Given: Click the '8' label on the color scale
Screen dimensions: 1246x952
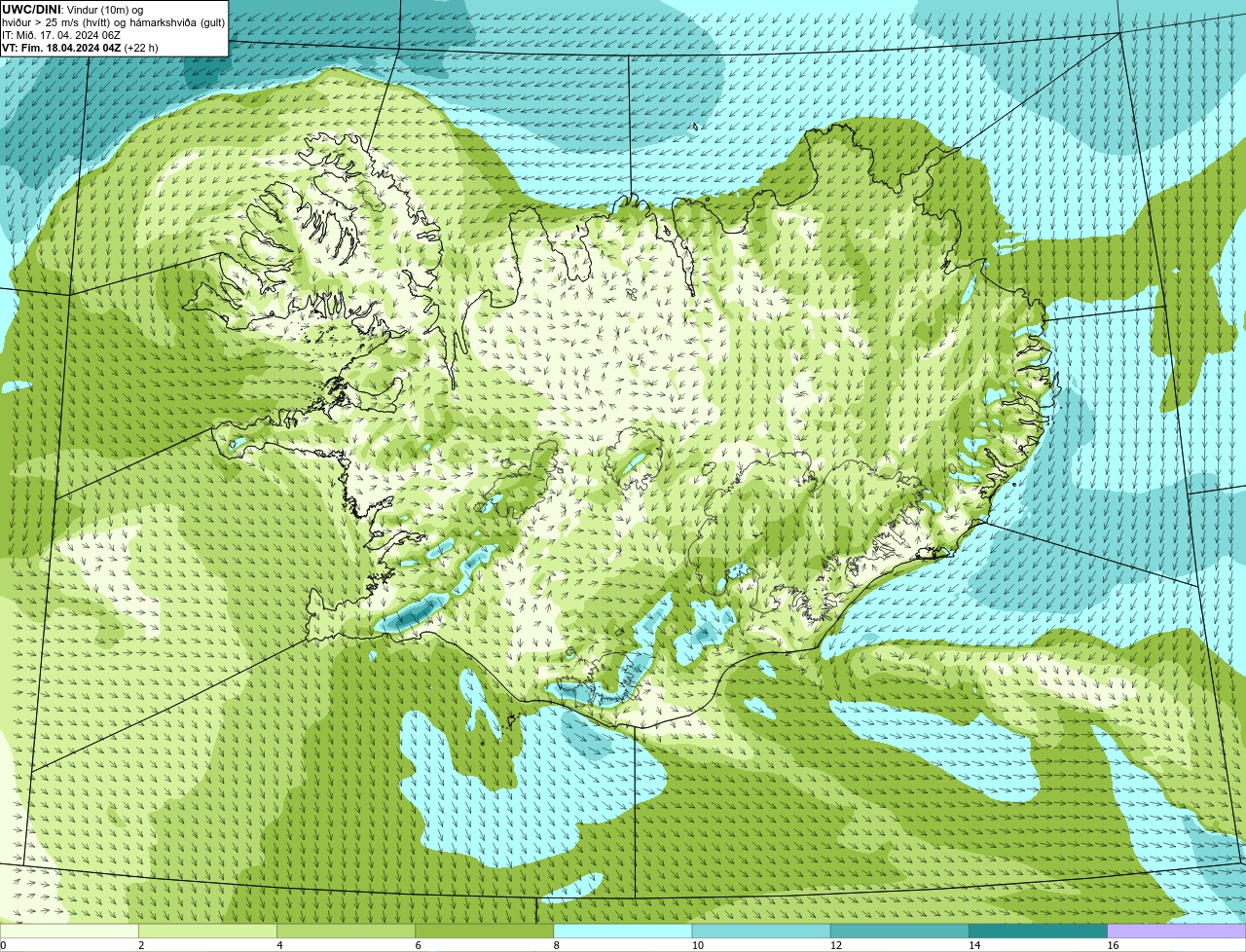Looking at the screenshot, I should pyautogui.click(x=556, y=945).
